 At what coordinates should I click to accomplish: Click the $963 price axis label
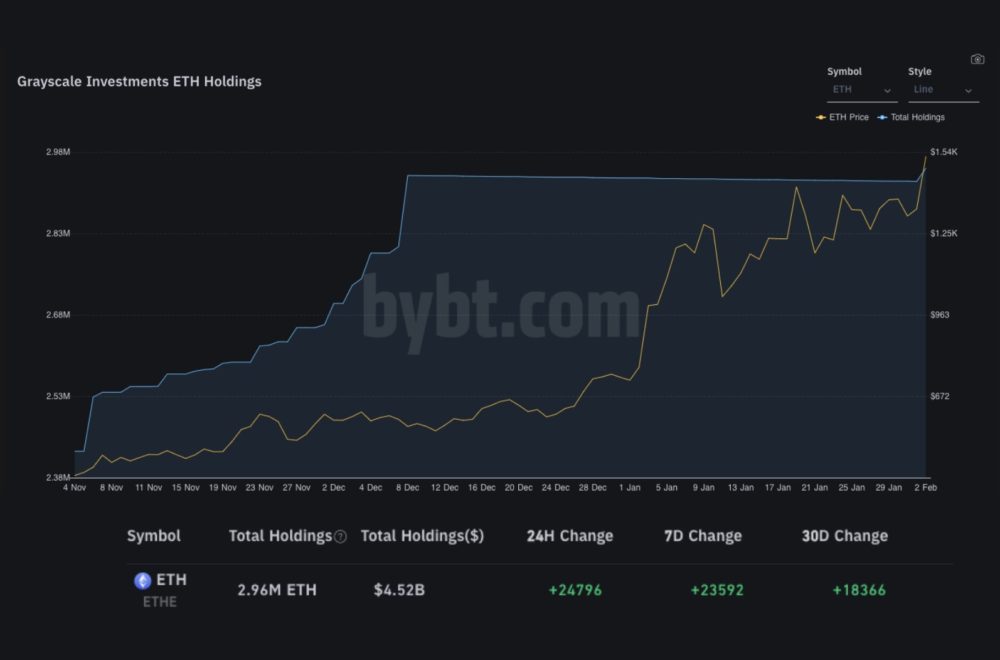coord(940,315)
